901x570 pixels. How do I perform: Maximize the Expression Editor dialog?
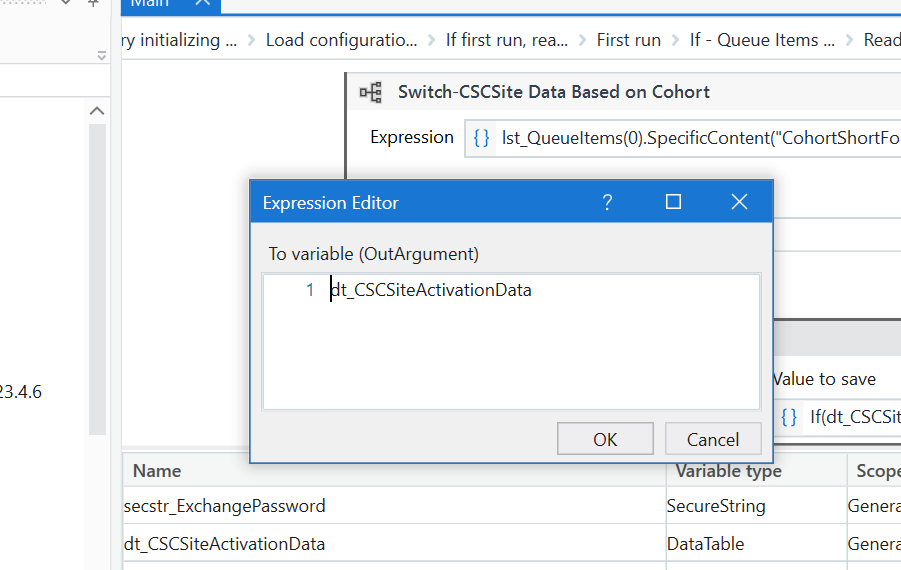[x=673, y=202]
